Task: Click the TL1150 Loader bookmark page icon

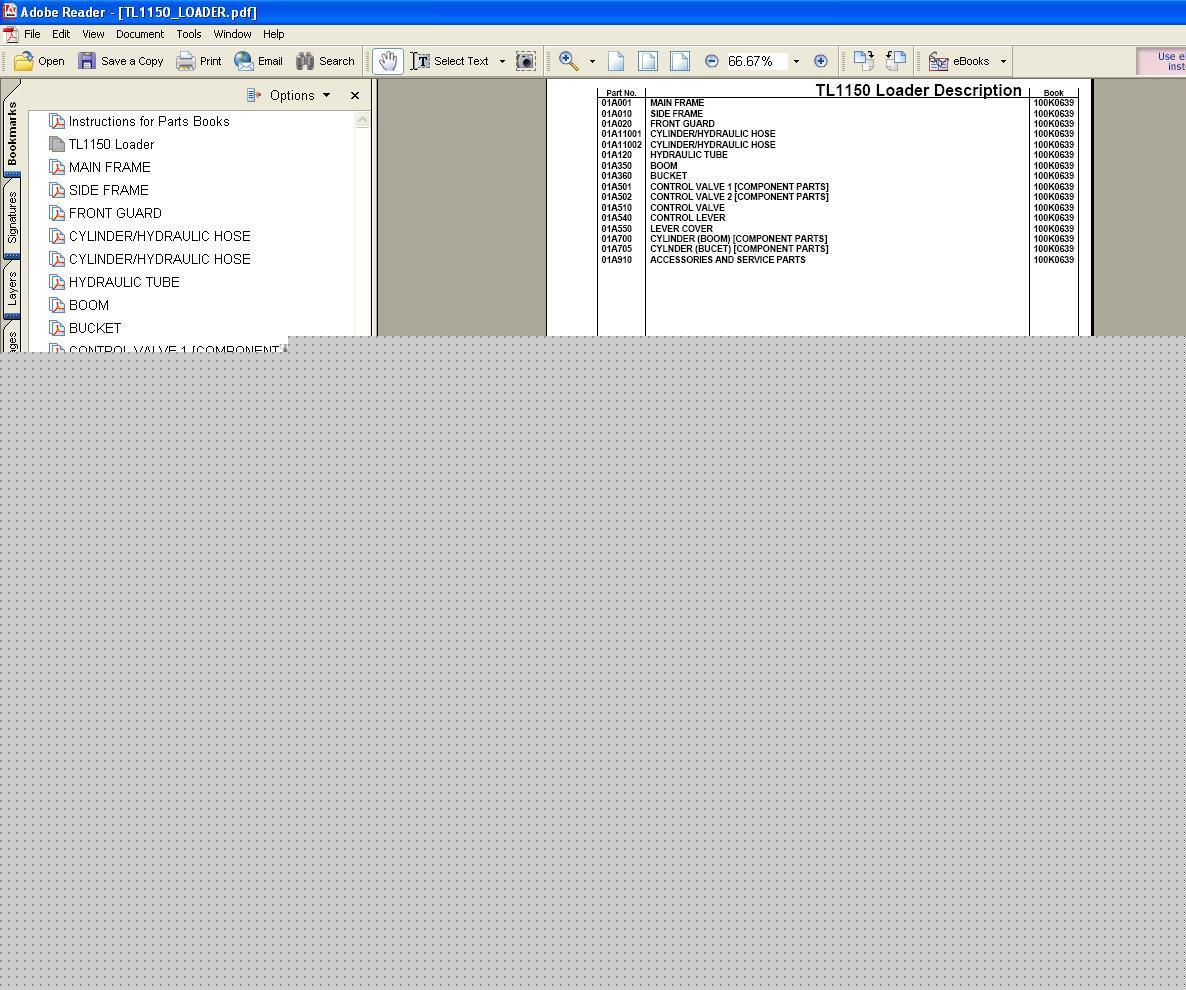Action: pos(57,144)
